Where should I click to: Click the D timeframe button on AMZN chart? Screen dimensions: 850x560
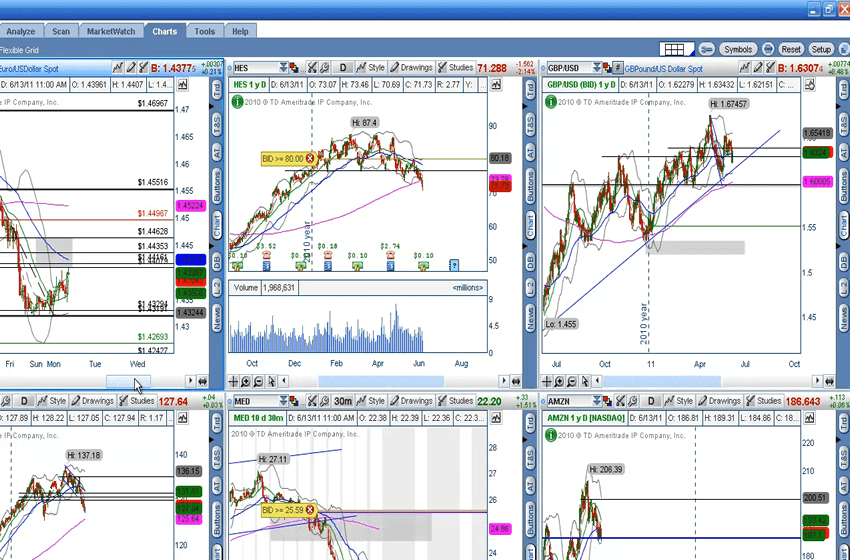[651, 401]
